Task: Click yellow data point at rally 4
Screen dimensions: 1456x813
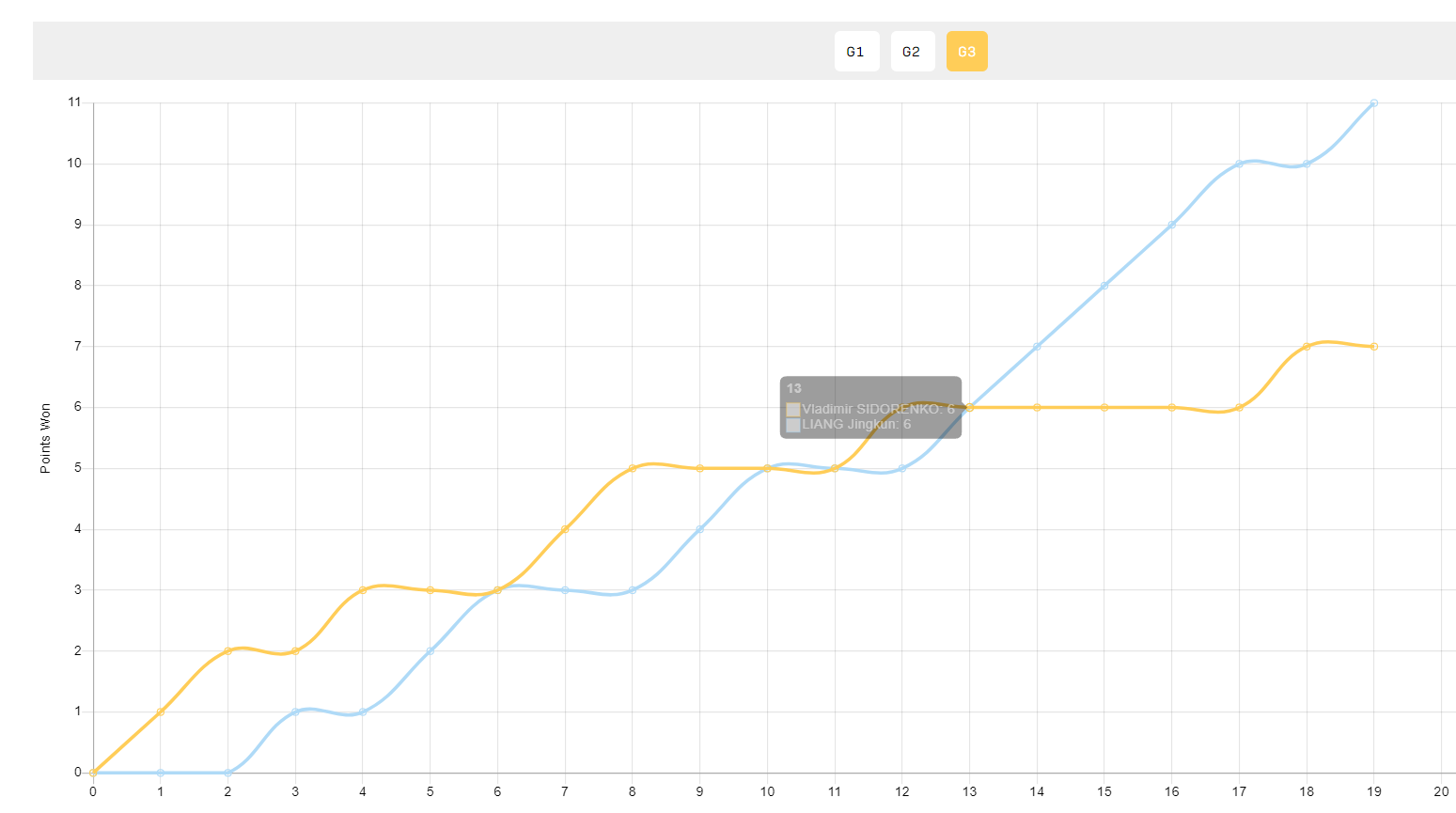Action: (363, 590)
